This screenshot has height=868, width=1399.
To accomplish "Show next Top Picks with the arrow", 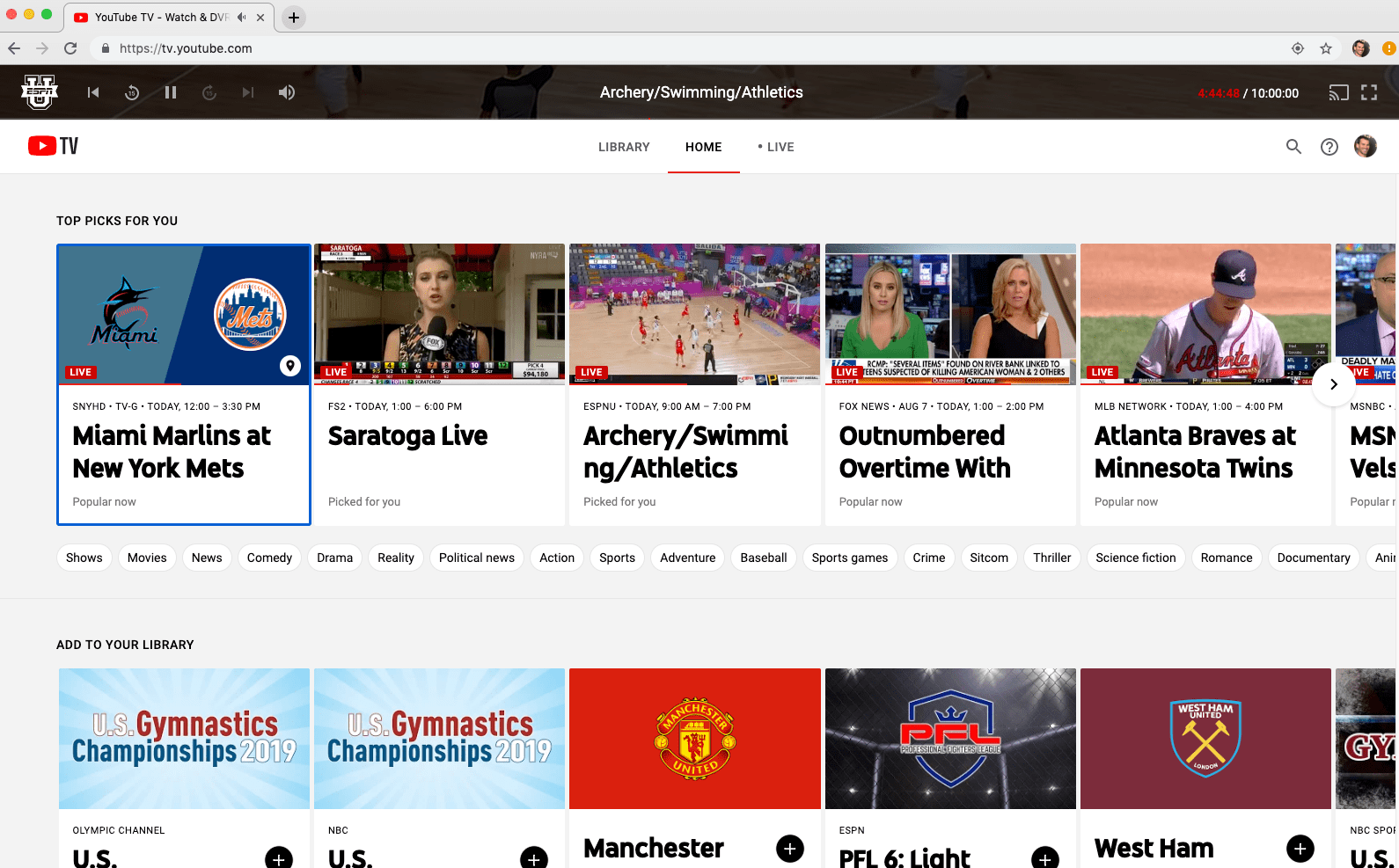I will click(x=1334, y=384).
